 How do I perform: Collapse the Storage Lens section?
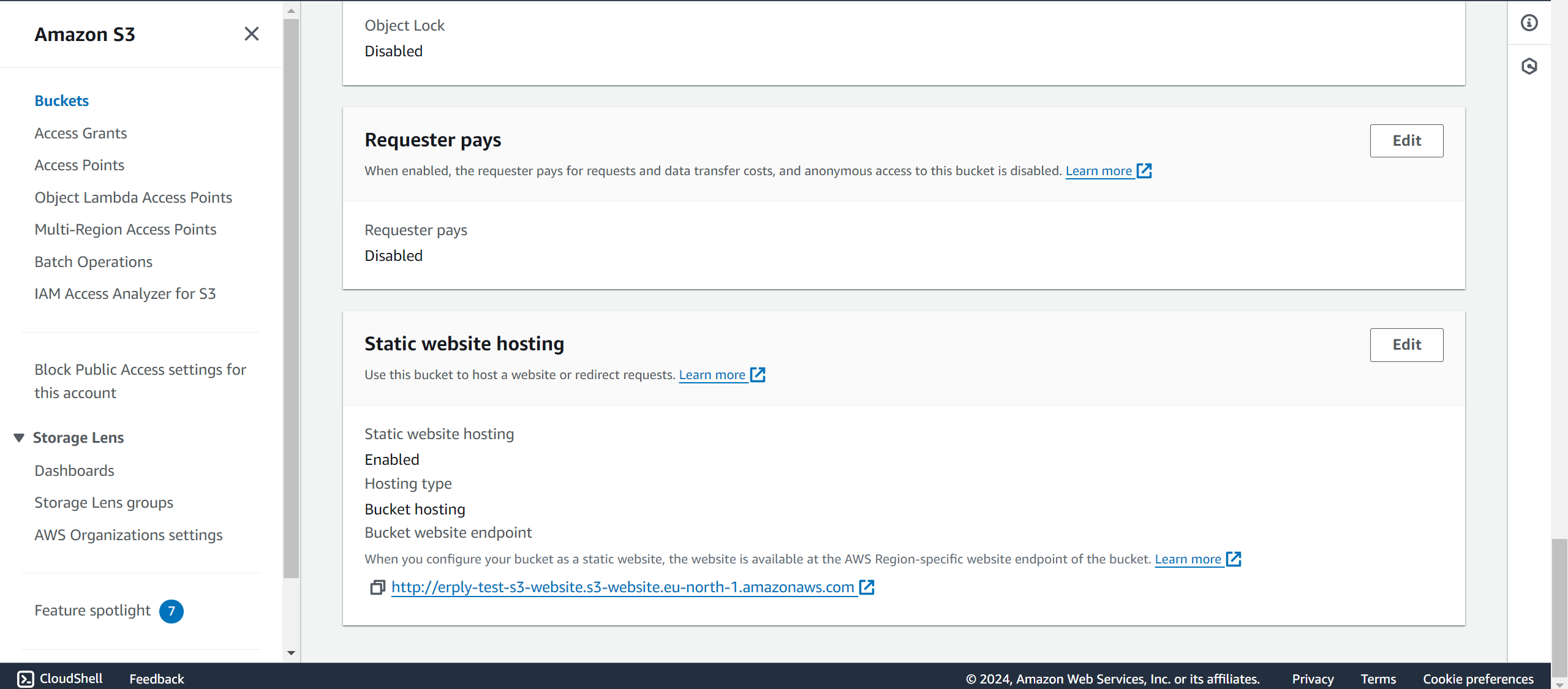pyautogui.click(x=19, y=438)
